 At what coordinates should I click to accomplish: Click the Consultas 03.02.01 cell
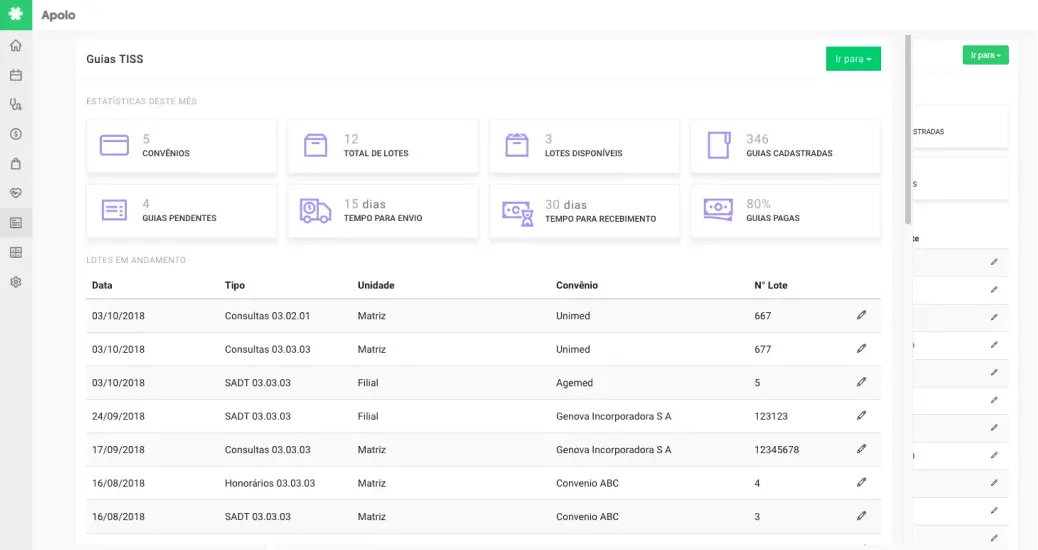pyautogui.click(x=267, y=316)
